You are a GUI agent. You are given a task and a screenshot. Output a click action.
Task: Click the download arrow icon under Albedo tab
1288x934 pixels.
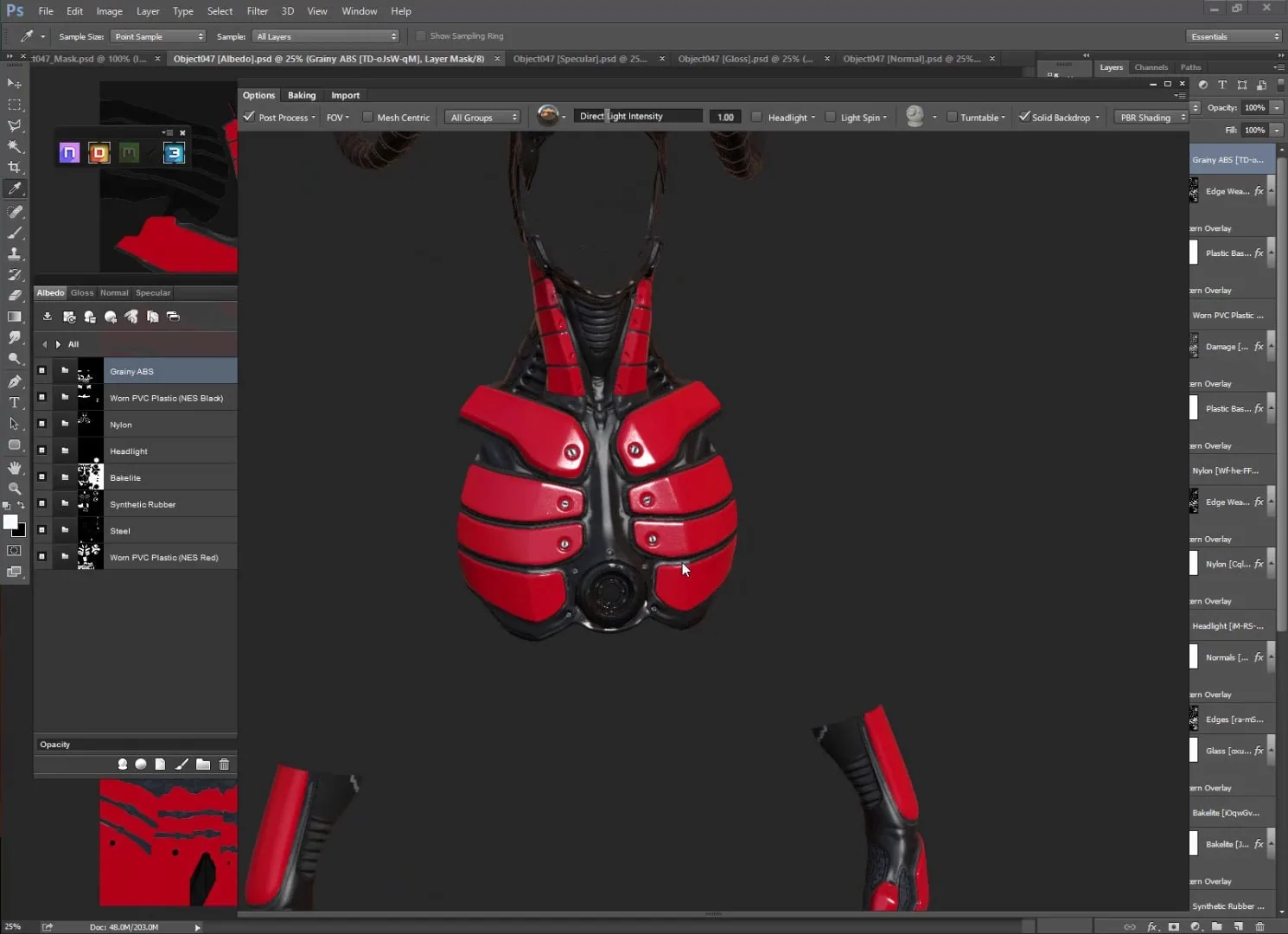(48, 317)
